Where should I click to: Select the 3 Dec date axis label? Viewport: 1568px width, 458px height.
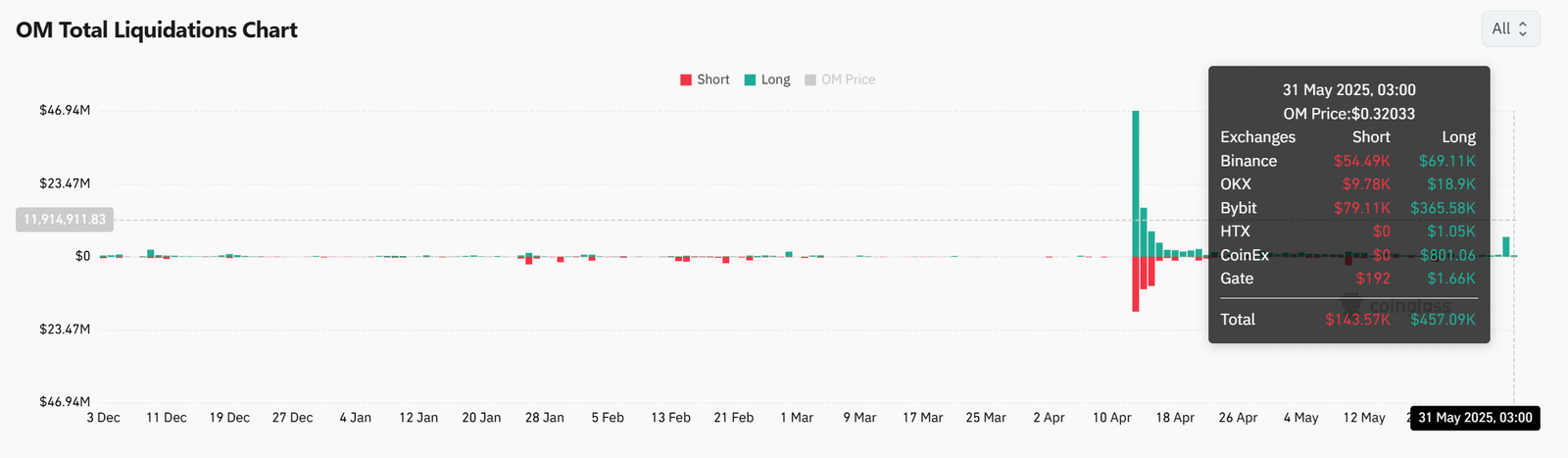click(103, 418)
